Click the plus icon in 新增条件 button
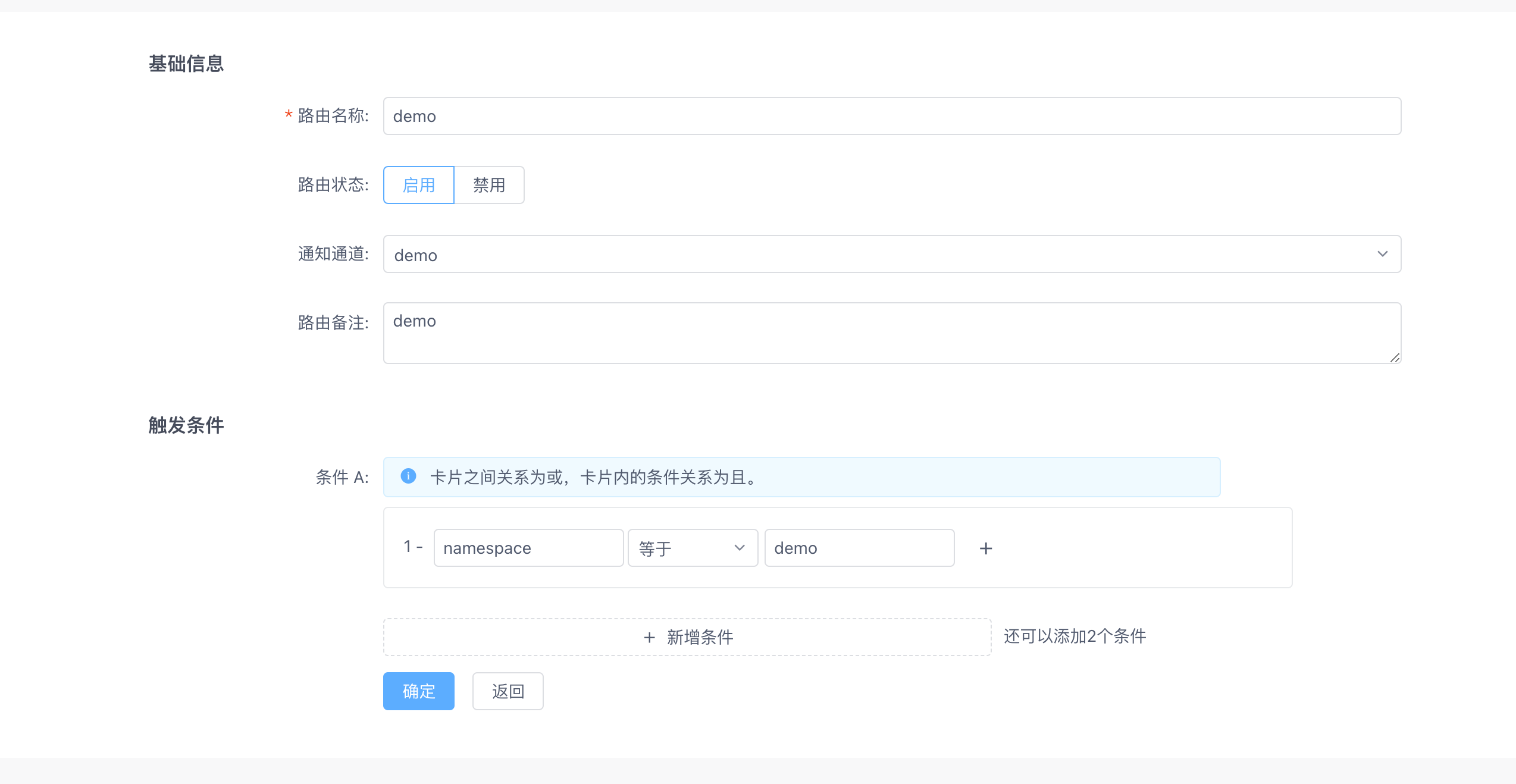 pyautogui.click(x=649, y=638)
